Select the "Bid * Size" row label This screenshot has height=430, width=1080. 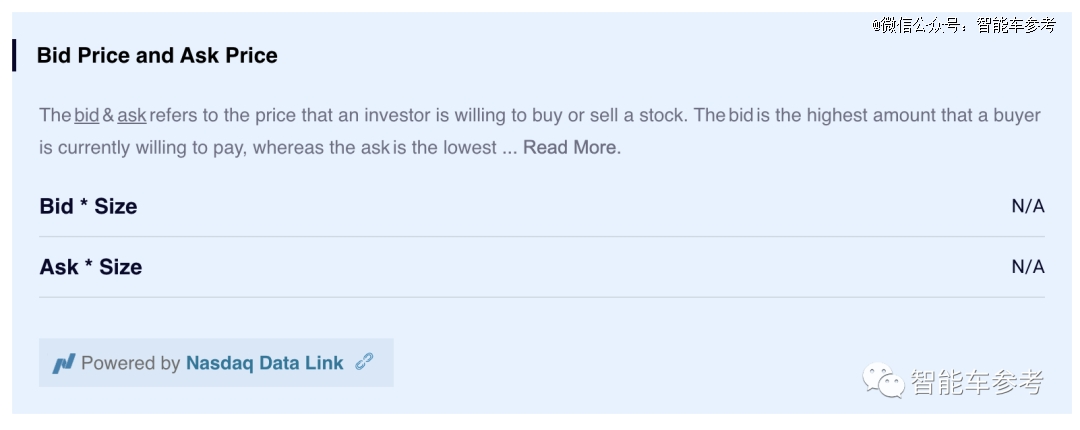[88, 206]
